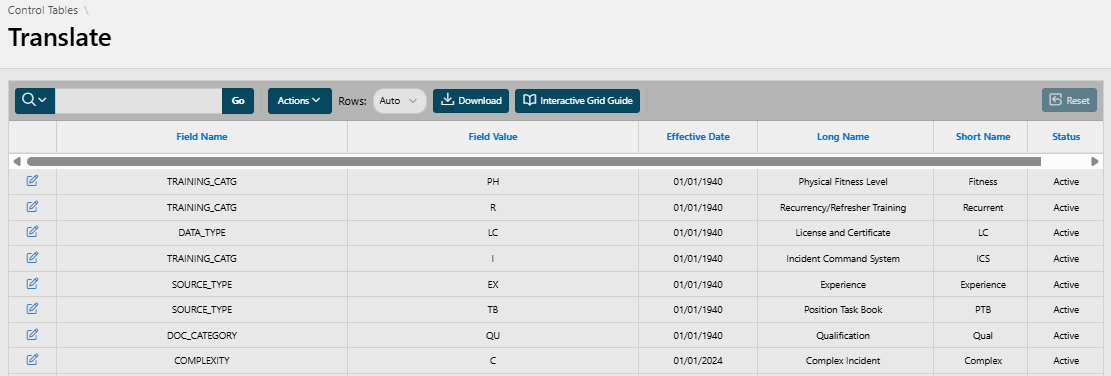1111x376 pixels.
Task: Focus the grid search text field
Action: click(139, 101)
